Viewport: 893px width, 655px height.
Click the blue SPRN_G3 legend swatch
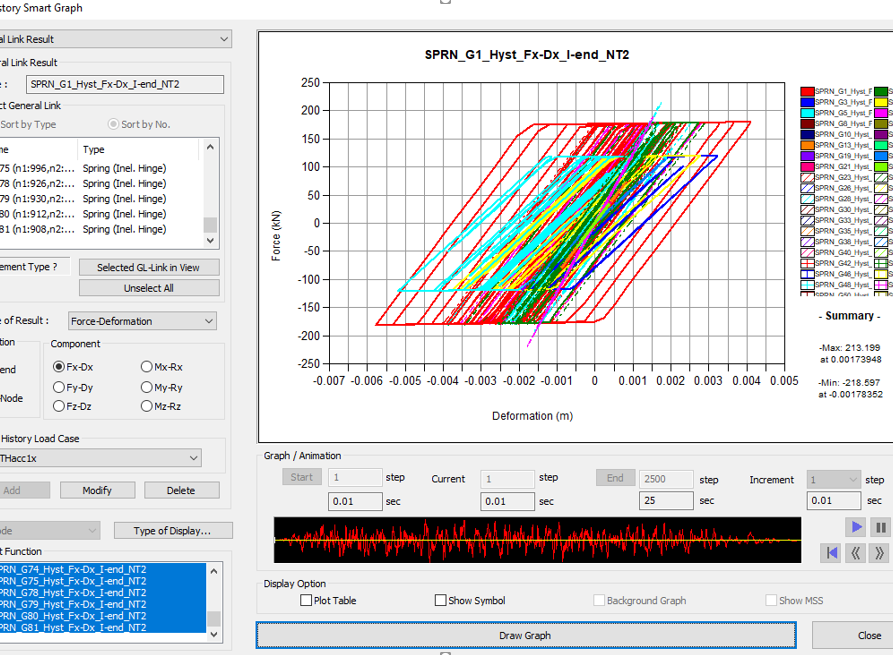(807, 102)
